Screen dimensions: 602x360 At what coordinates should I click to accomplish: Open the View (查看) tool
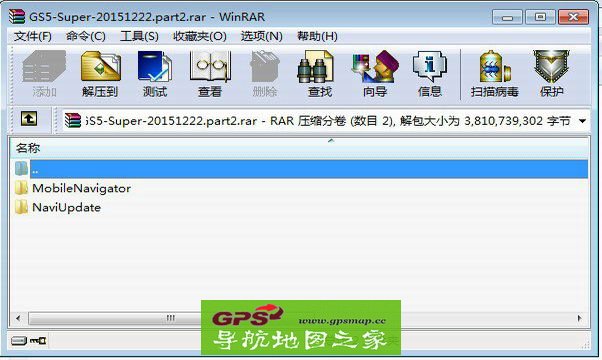pyautogui.click(x=210, y=74)
